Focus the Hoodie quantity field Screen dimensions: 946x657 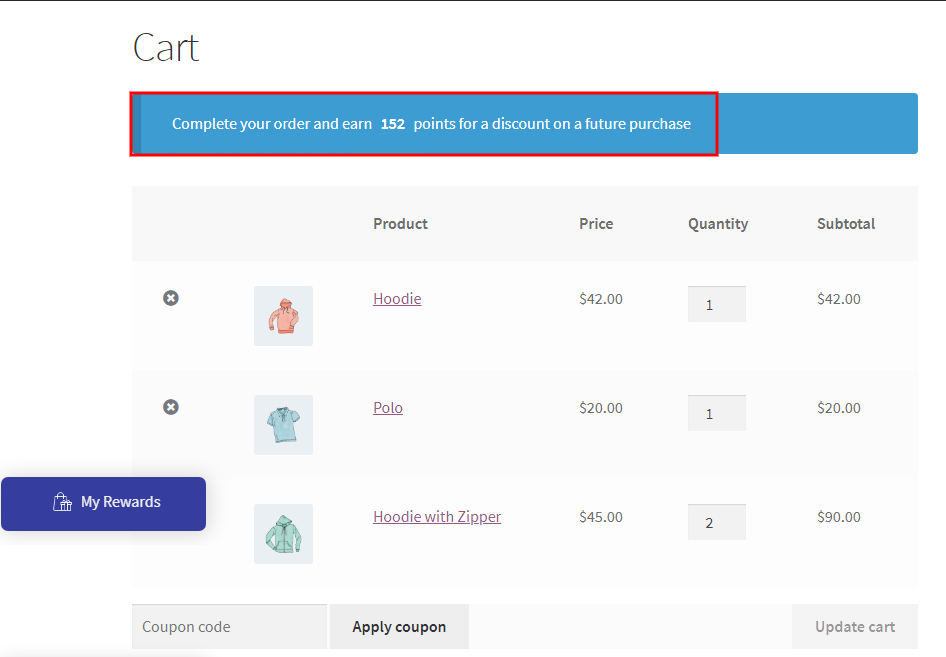716,304
